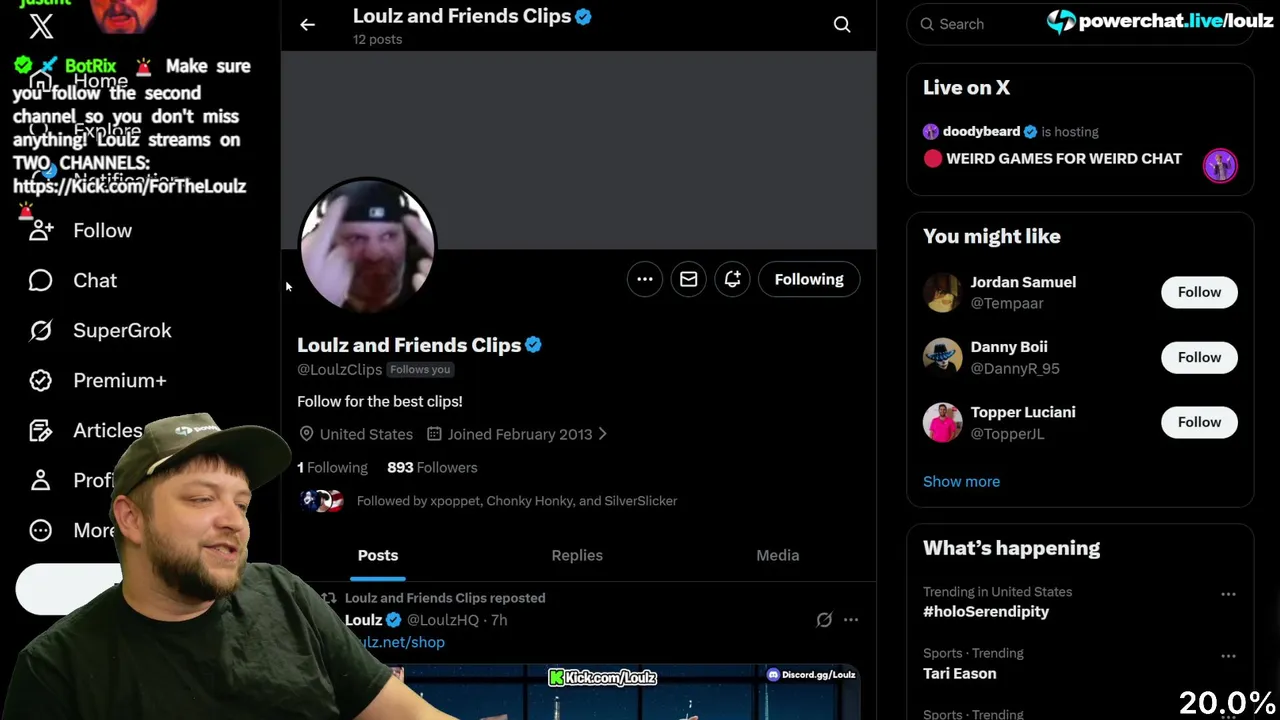Open the Loulz Clips profile picture
This screenshot has width=1280, height=720.
coord(367,246)
